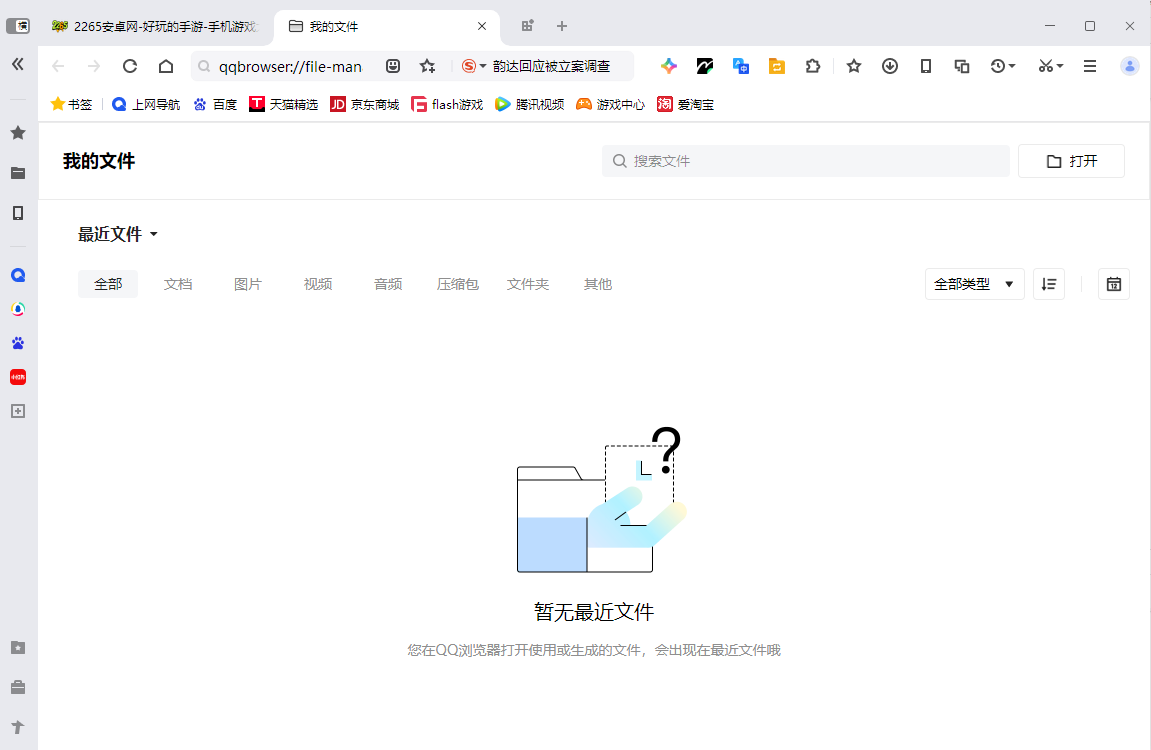
Task: Open the downloads icon on the toolbar
Action: click(x=889, y=66)
